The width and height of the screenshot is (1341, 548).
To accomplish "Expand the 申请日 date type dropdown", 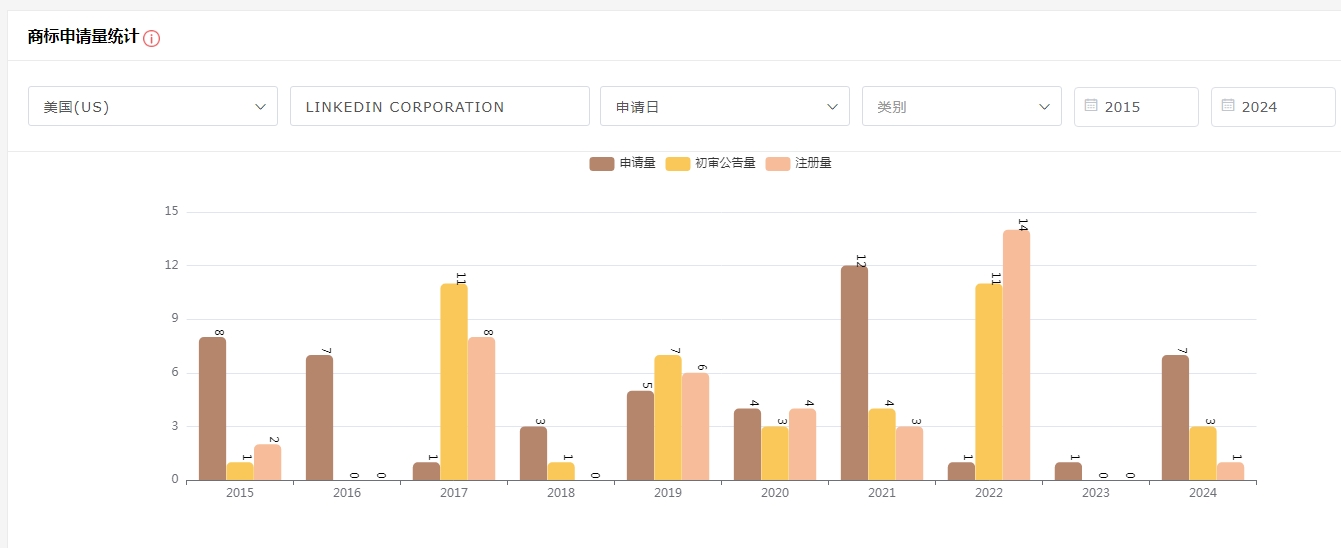I will (724, 106).
